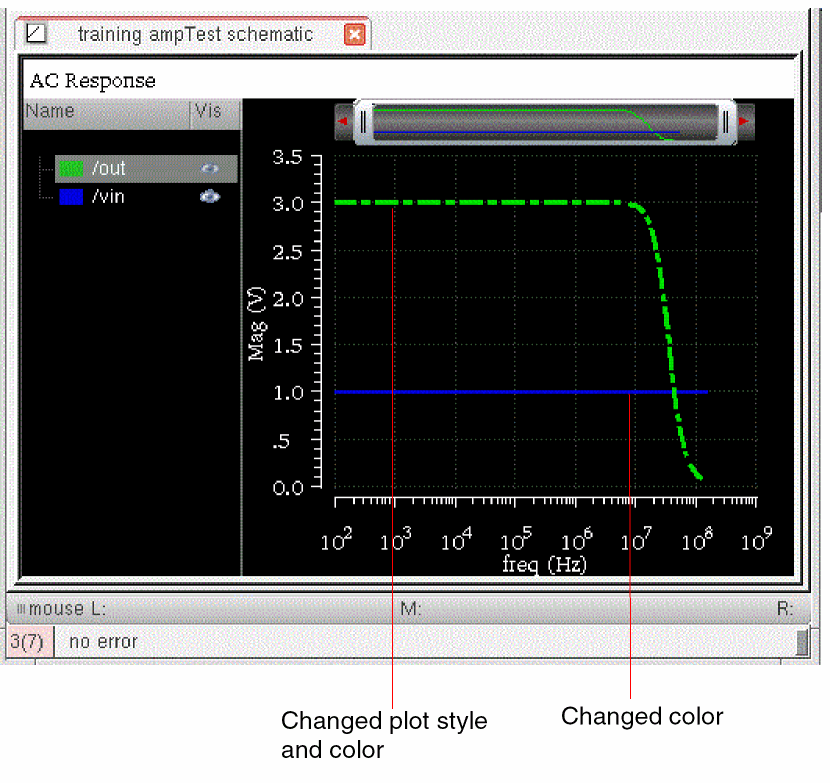Viewport: 830px width, 783px height.
Task: Click the Vis column header
Action: pyautogui.click(x=209, y=111)
